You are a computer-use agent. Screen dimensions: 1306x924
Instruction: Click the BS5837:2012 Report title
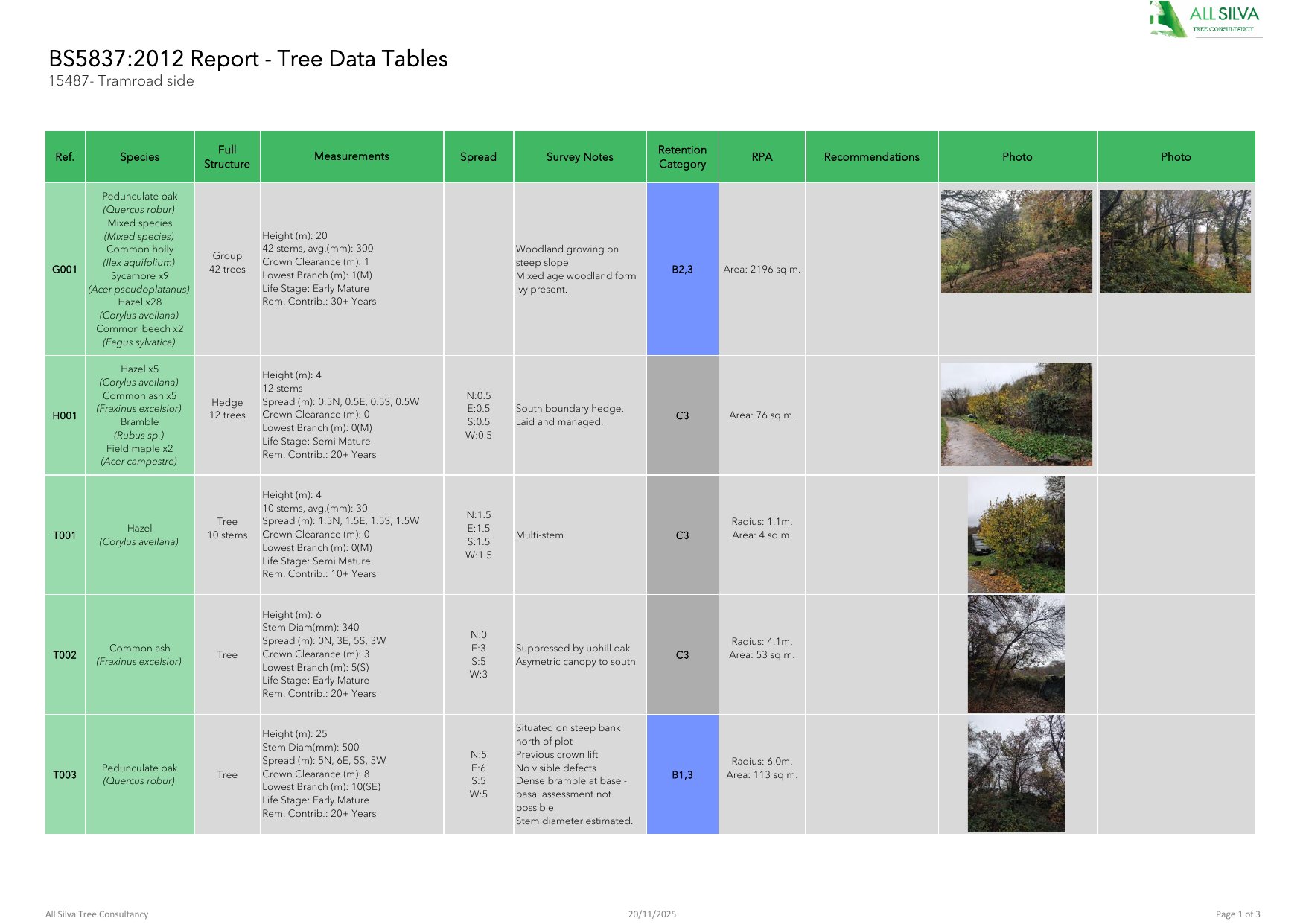point(248,59)
